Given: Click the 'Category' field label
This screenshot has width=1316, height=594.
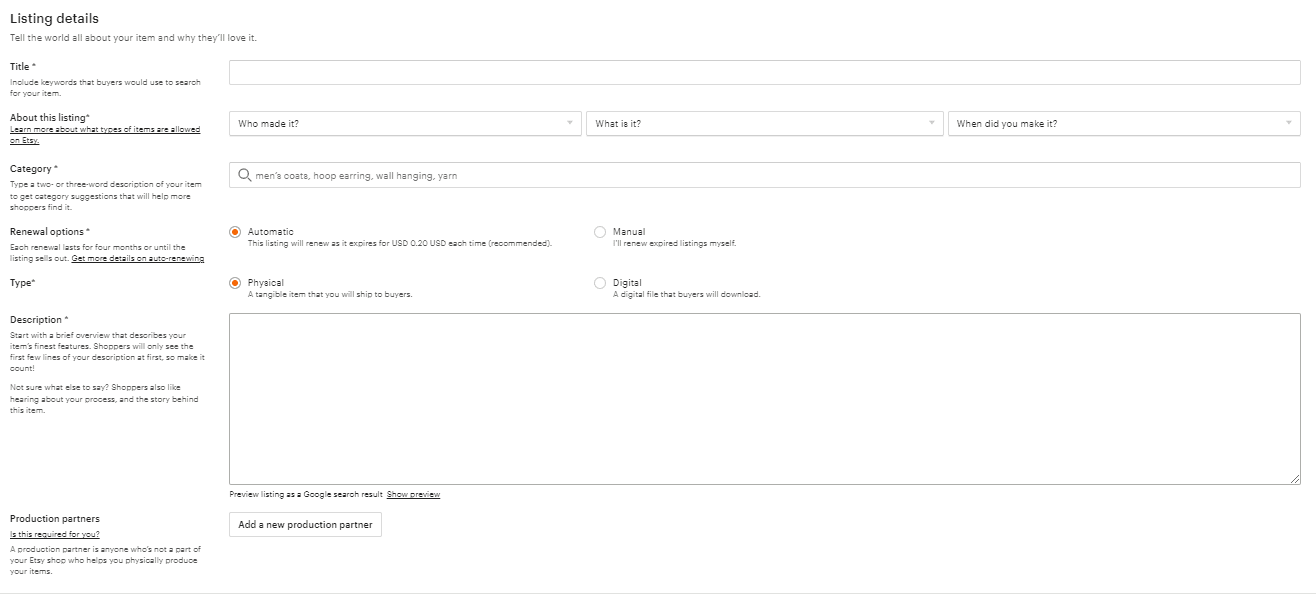Looking at the screenshot, I should pos(32,169).
